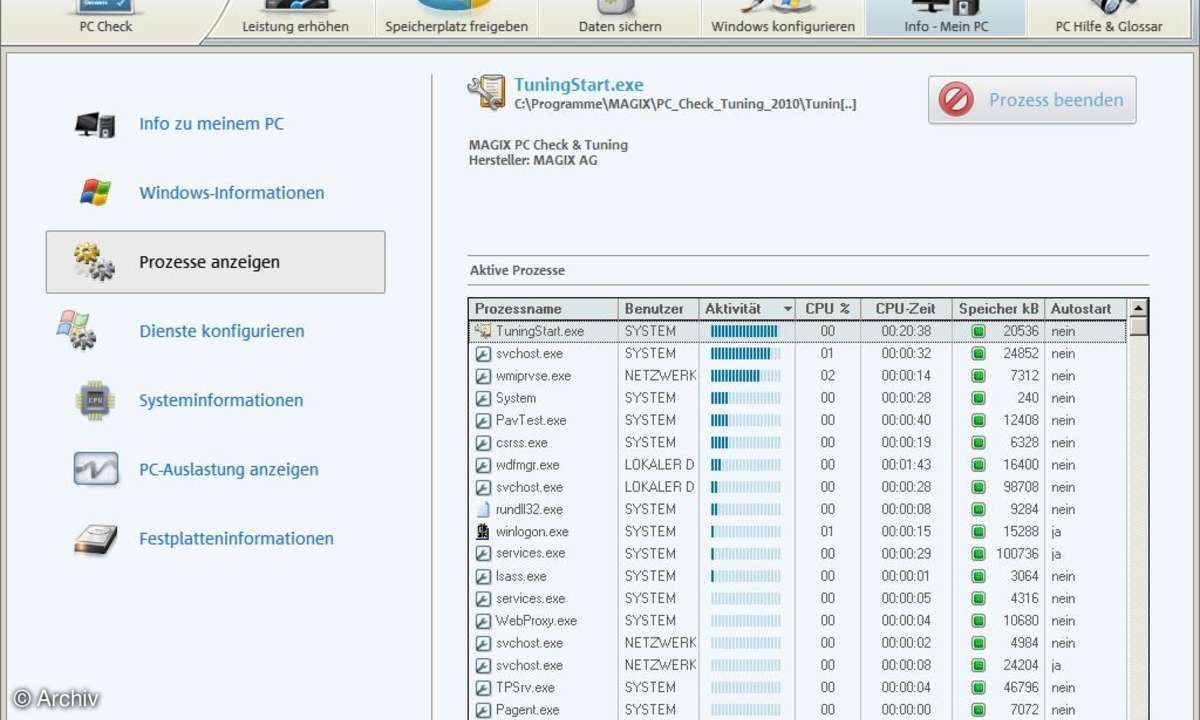
Task: Select the lsass.exe process name
Action: click(x=521, y=576)
